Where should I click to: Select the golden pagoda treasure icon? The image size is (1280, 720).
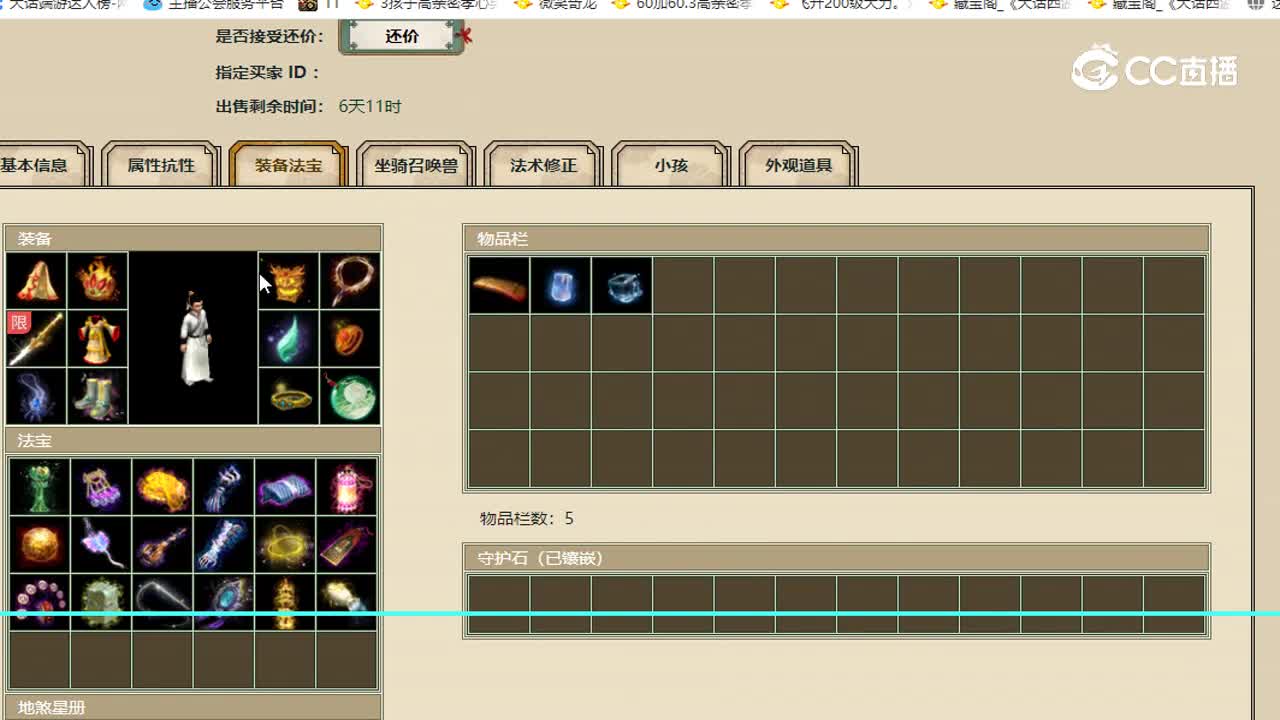285,603
